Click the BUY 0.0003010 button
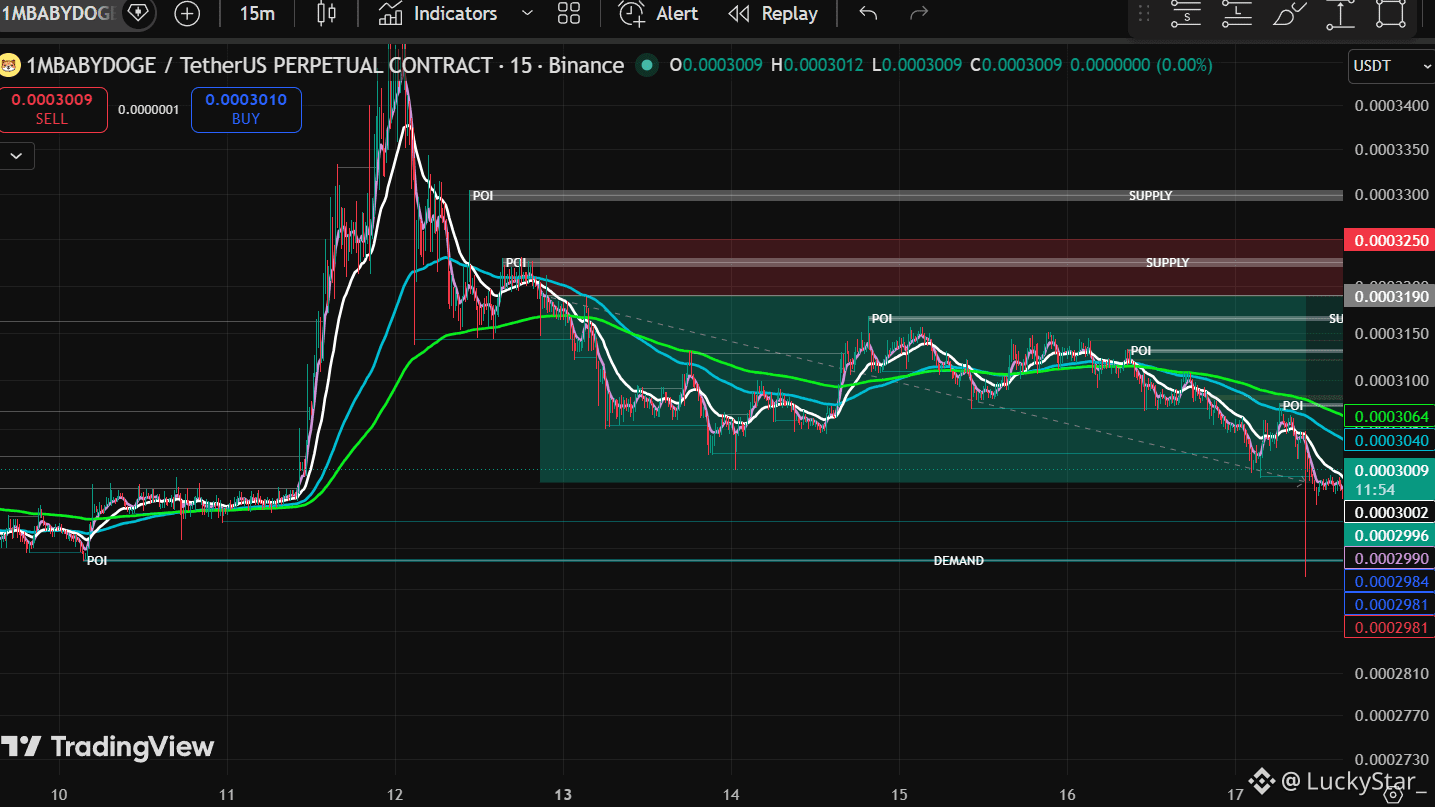 [246, 110]
